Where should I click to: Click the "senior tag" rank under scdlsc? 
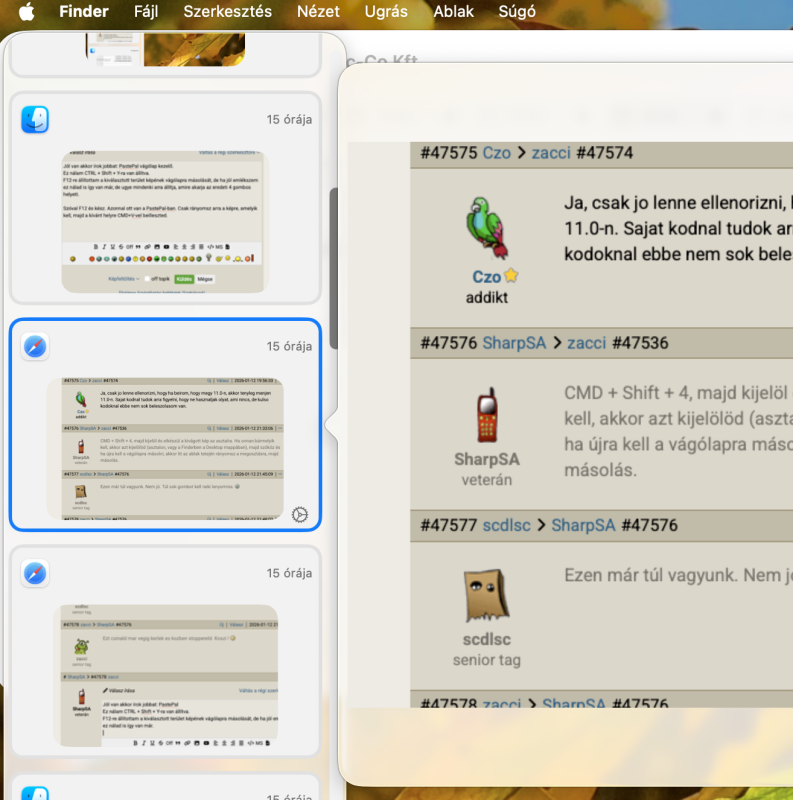coord(486,660)
